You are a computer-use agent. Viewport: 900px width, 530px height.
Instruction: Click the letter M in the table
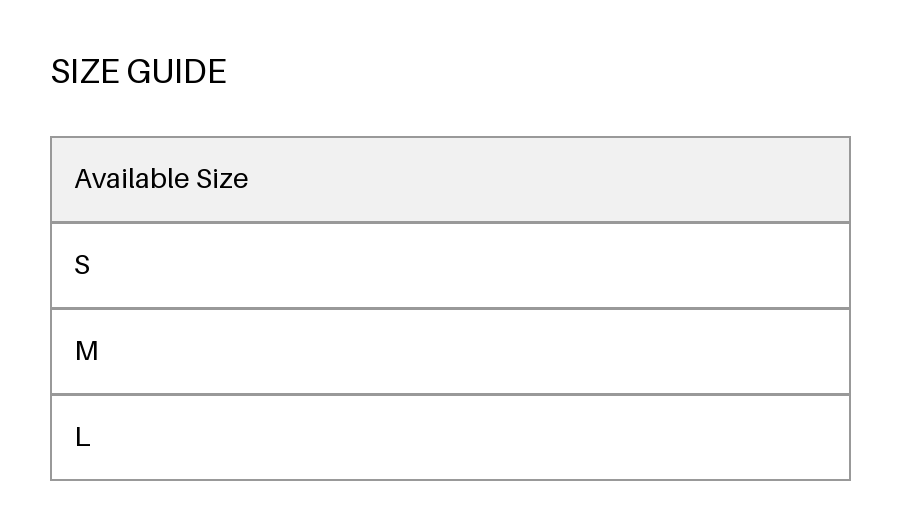[x=87, y=351]
